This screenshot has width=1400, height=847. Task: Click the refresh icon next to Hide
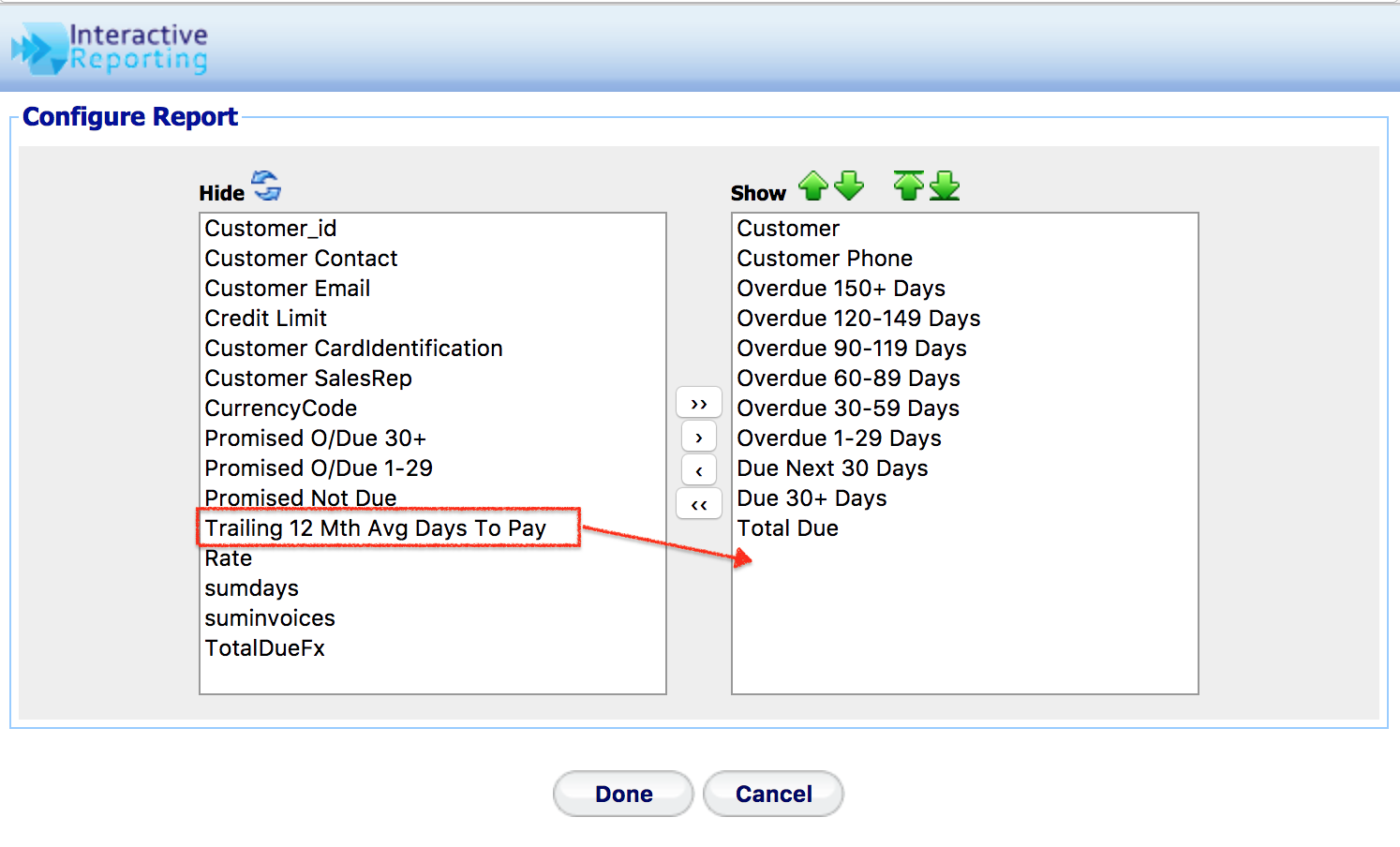point(267,186)
